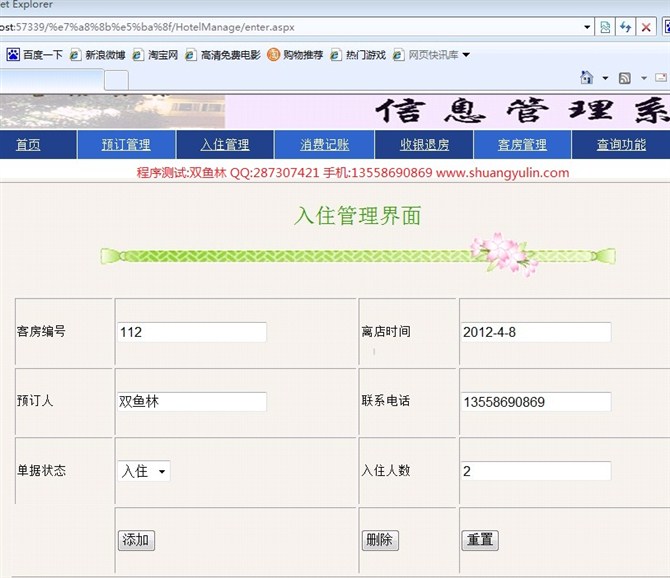670x578 pixels.
Task: Click the red 程序测试 contact text line
Action: [x=353, y=173]
